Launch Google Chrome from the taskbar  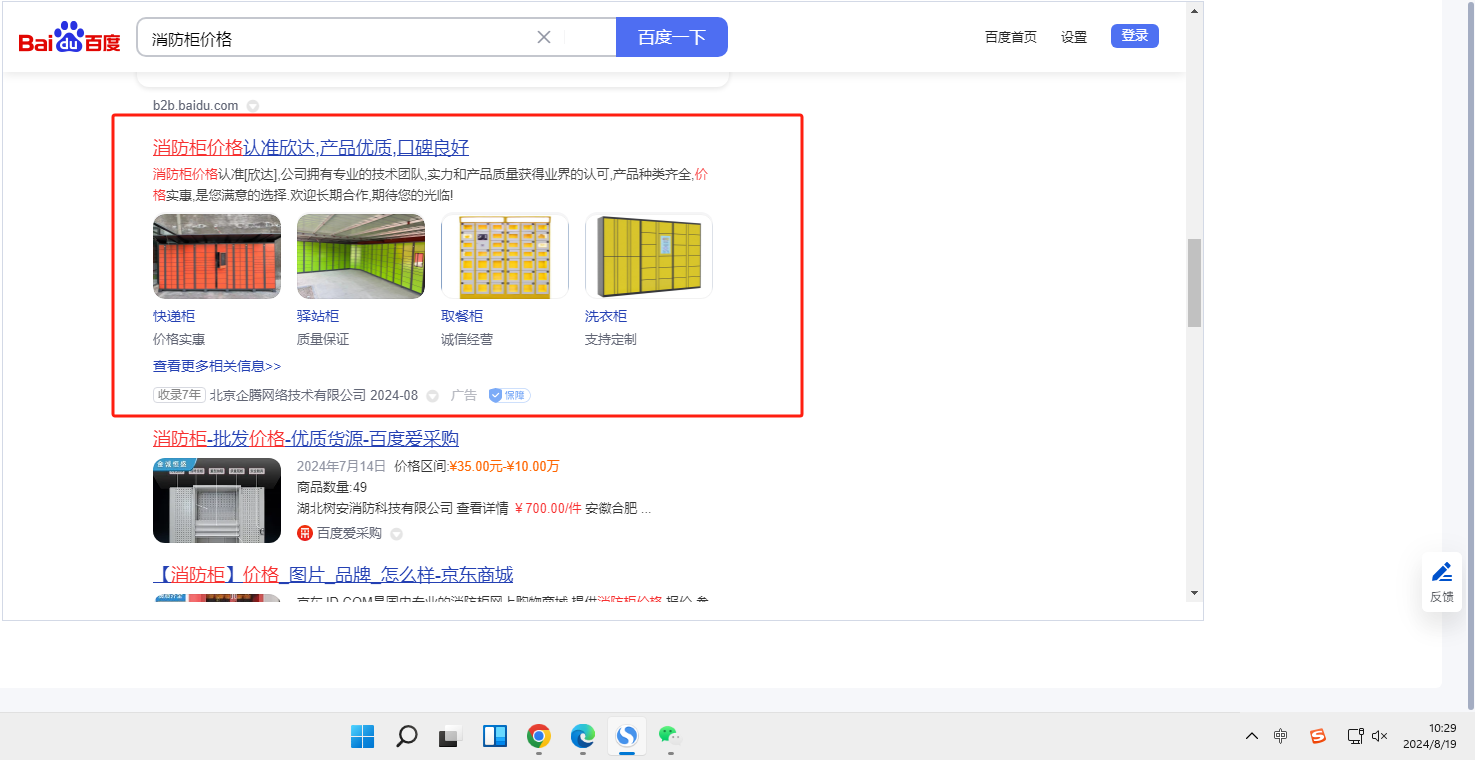[x=538, y=737]
